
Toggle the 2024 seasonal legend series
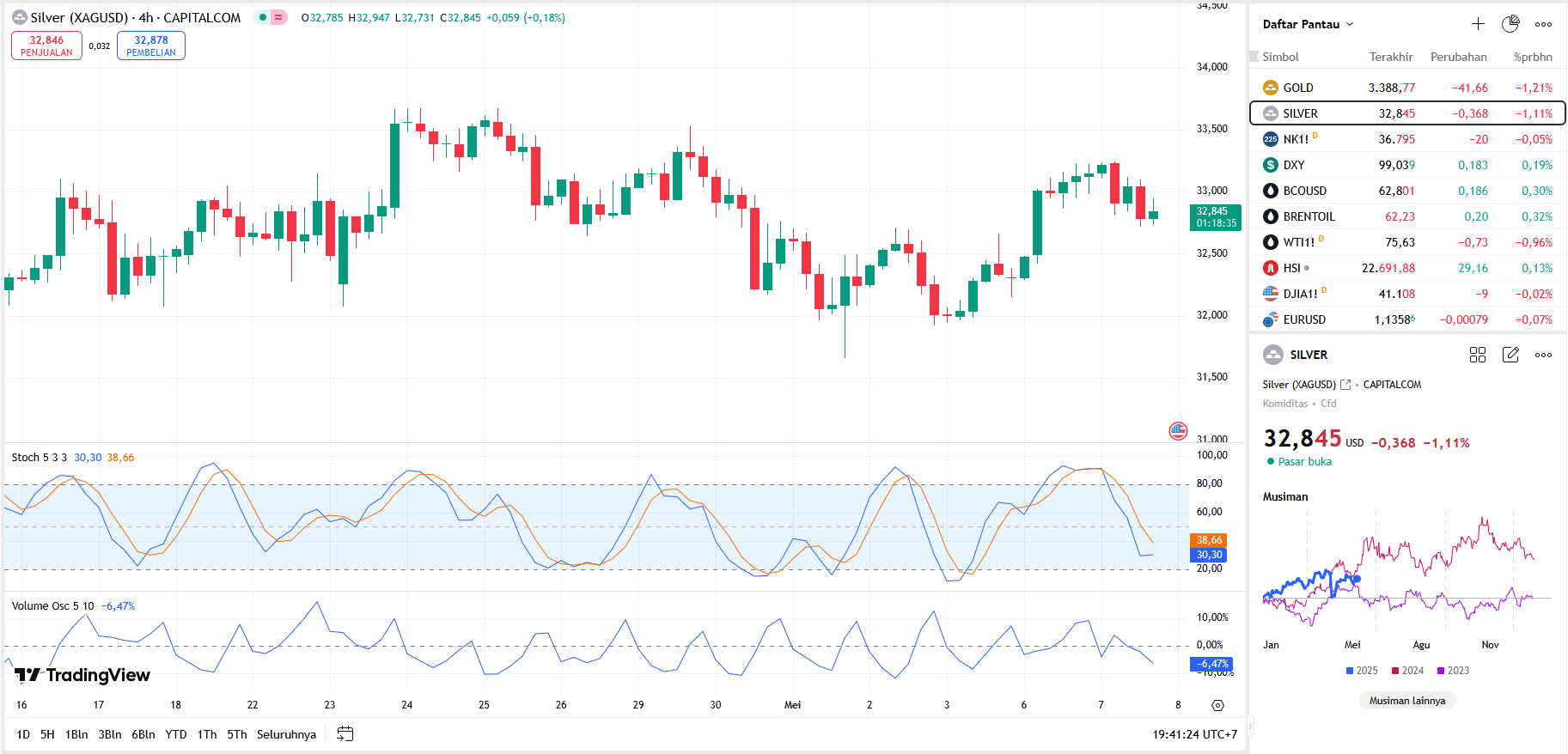pyautogui.click(x=1407, y=671)
